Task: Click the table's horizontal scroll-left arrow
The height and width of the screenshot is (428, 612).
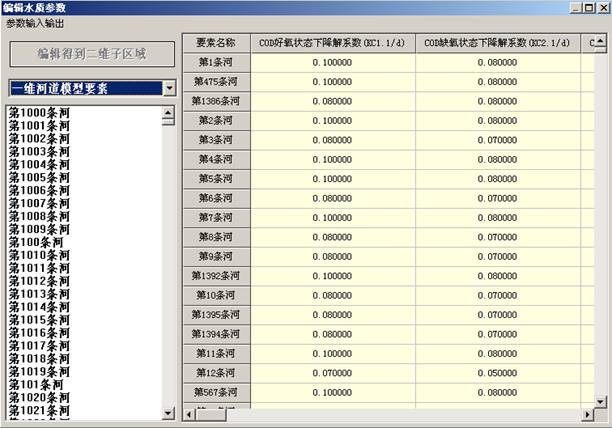Action: point(189,413)
